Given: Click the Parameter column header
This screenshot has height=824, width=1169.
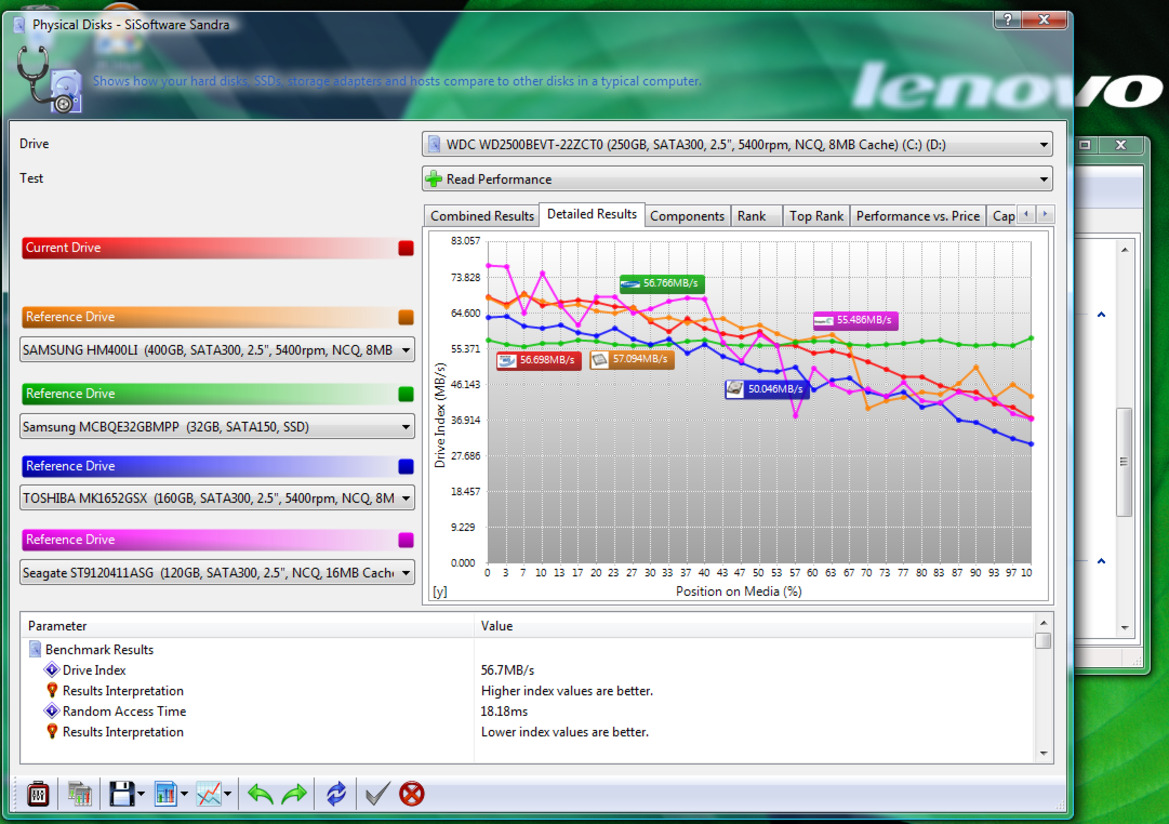Looking at the screenshot, I should click(x=247, y=626).
